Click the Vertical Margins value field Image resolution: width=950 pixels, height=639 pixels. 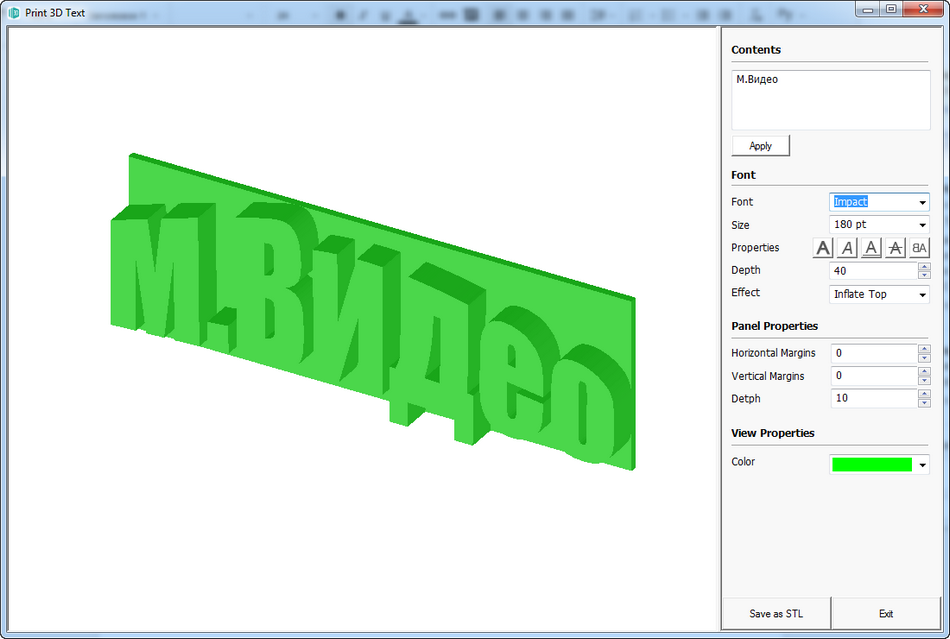(874, 376)
